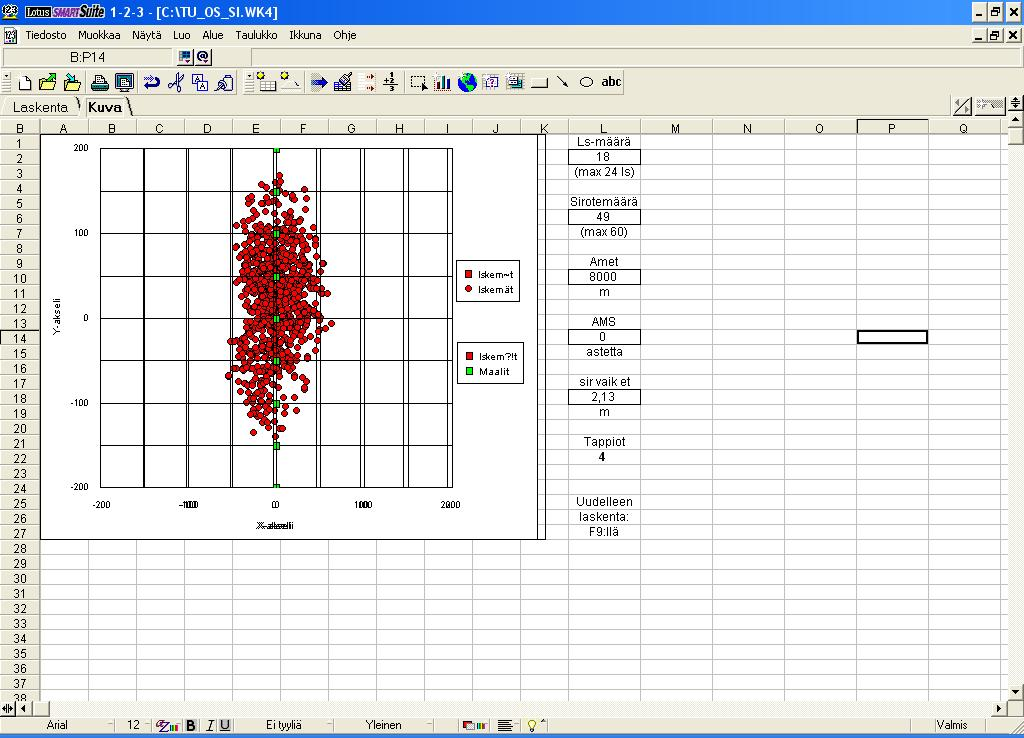Open the font size 12 selector
Viewport: 1024px width, 738px height.
(133, 726)
